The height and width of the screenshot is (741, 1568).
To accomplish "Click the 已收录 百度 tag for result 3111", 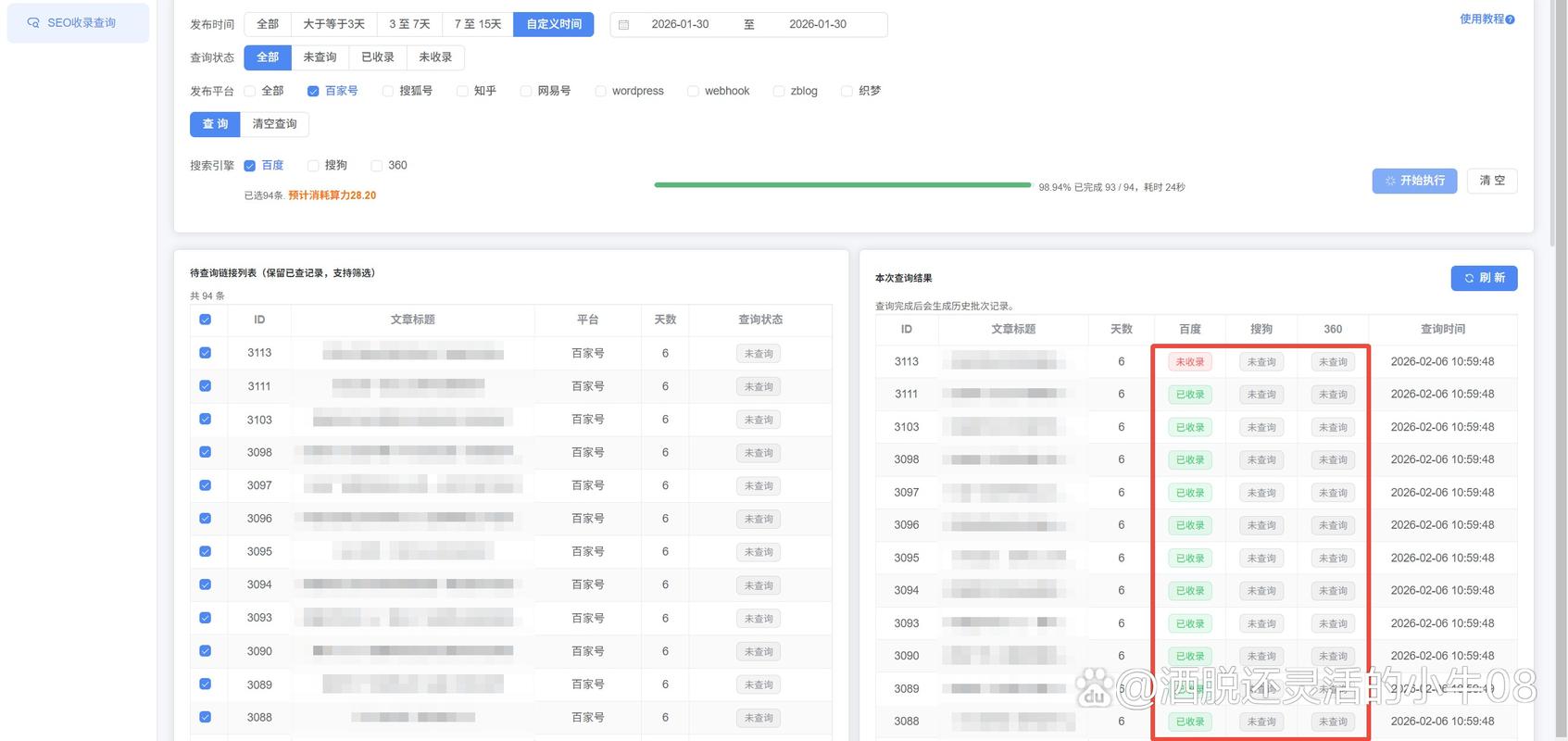I will (1190, 395).
